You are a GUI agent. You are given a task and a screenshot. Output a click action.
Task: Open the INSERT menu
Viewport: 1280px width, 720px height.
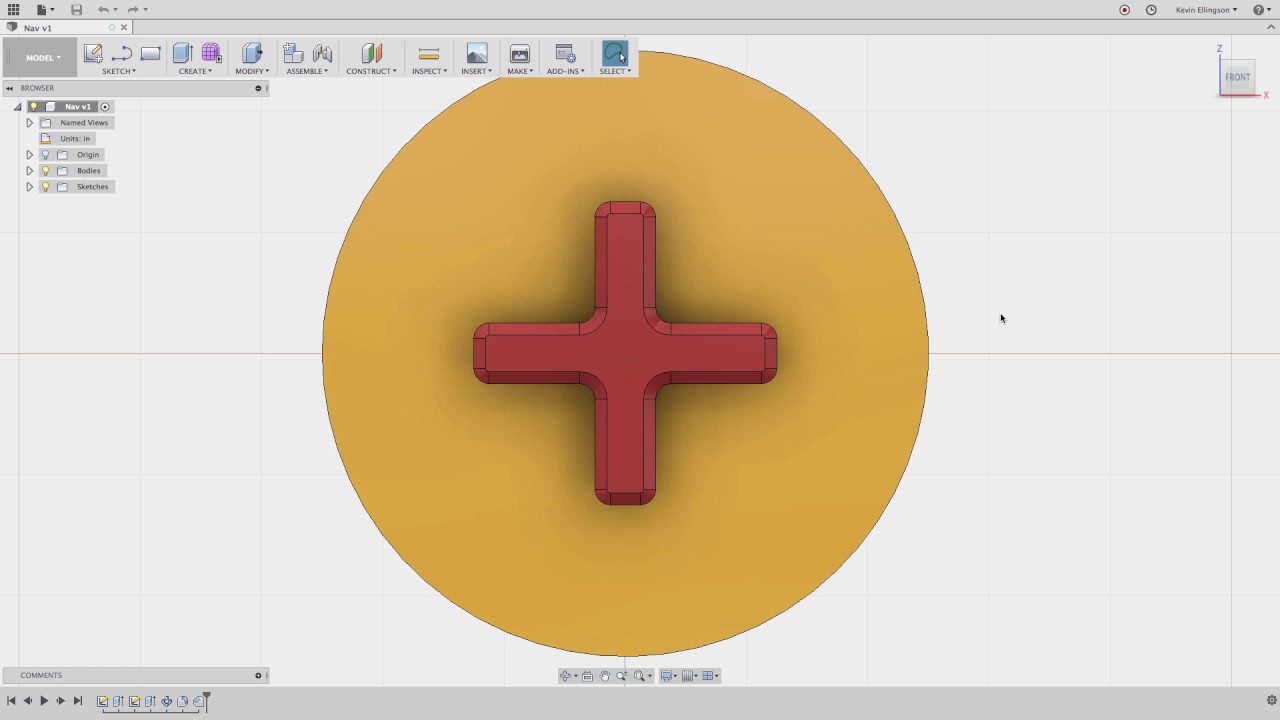[476, 71]
